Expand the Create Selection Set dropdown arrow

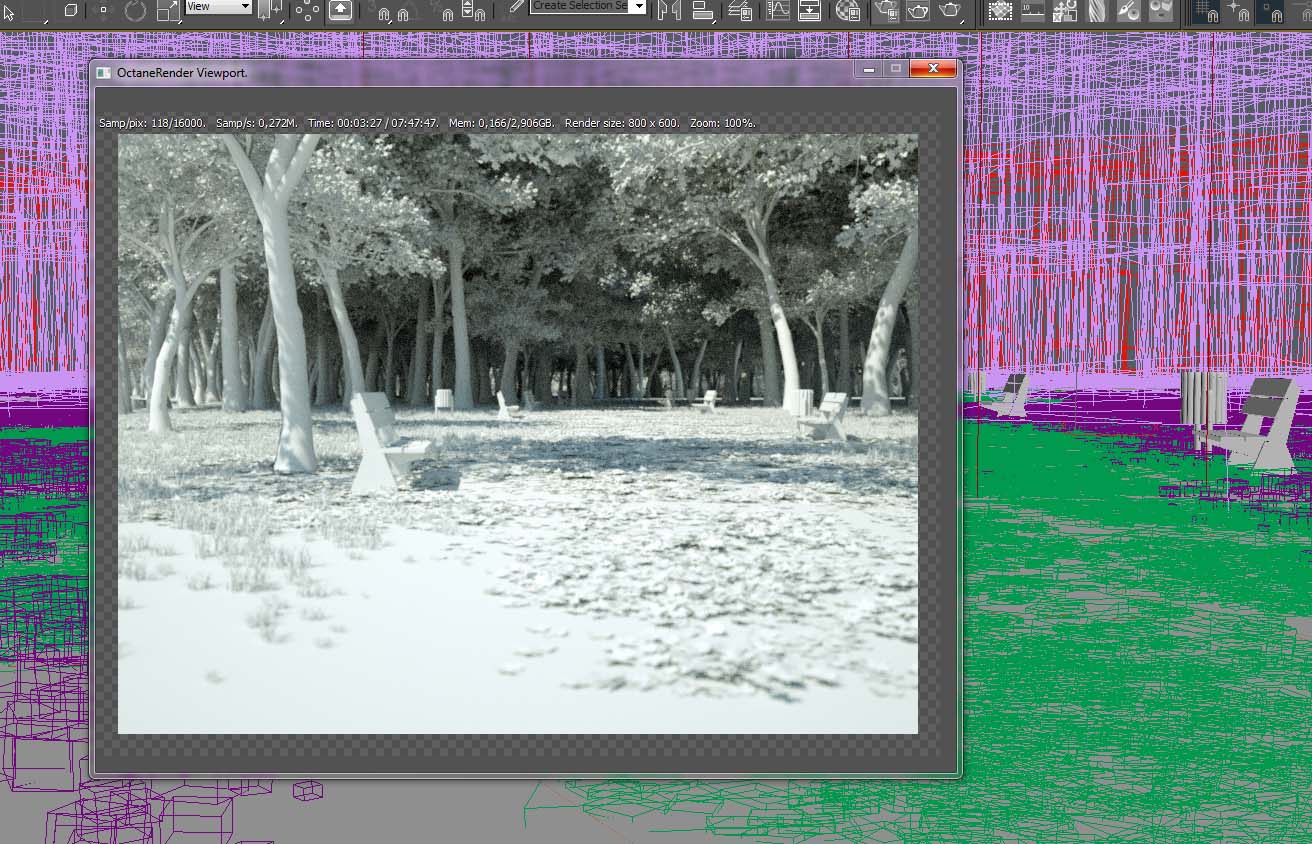coord(640,6)
